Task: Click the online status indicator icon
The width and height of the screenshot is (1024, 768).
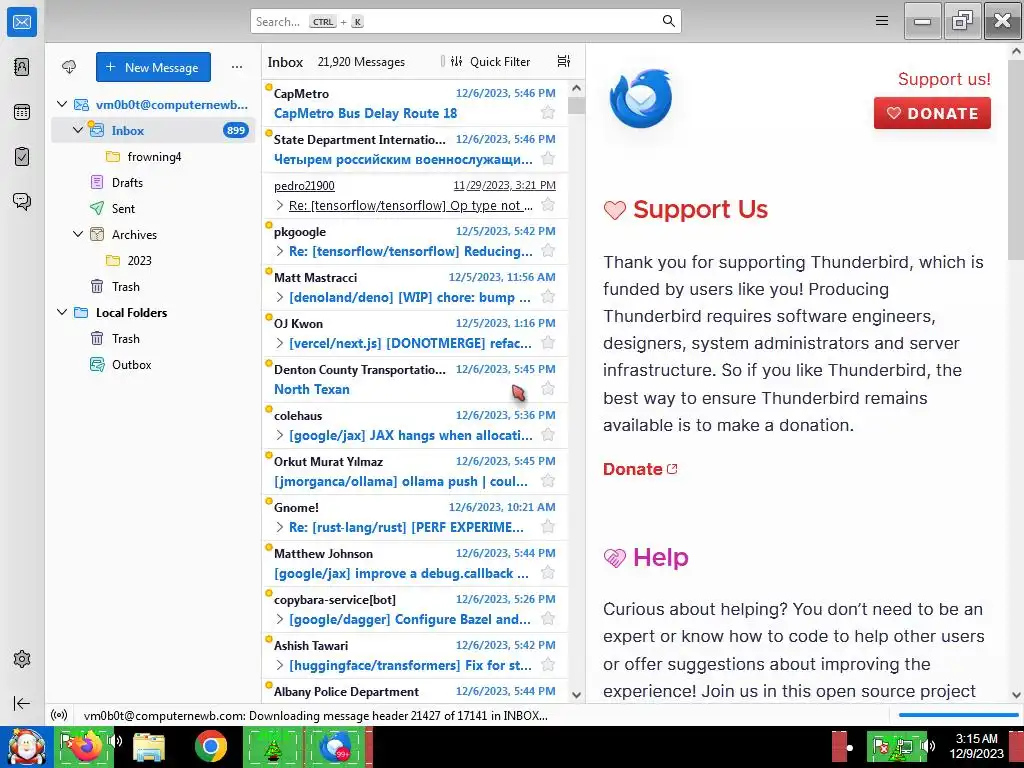Action: 59,716
